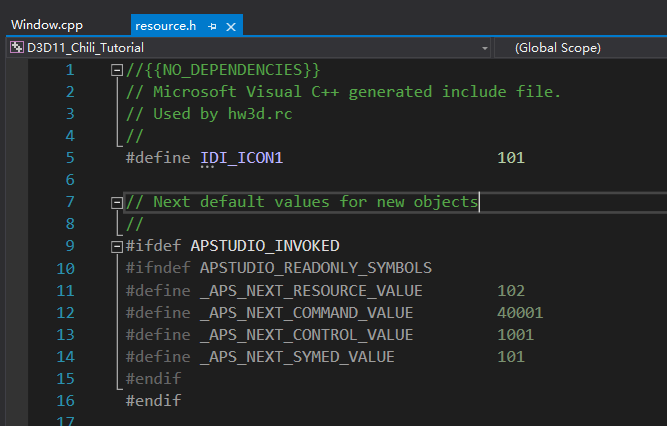This screenshot has width=667, height=426.
Task: Click the value 101 on line 5
Action: (x=511, y=158)
